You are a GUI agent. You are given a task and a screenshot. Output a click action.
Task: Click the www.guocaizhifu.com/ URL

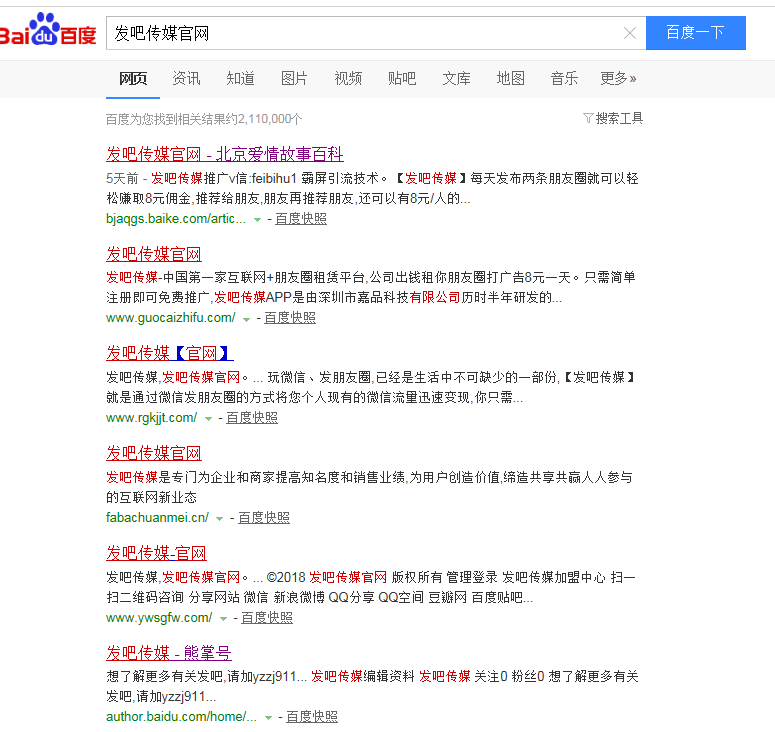(171, 318)
